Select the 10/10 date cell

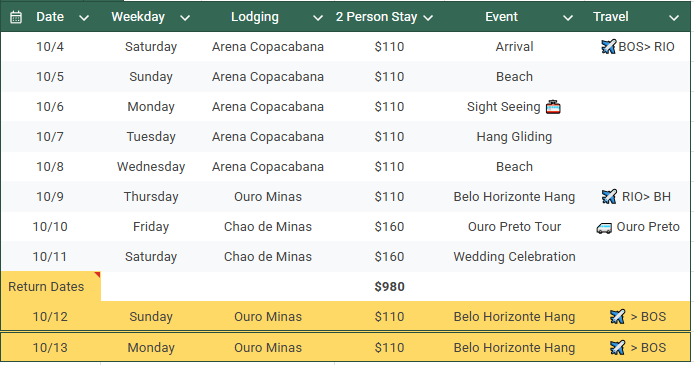pyautogui.click(x=50, y=227)
